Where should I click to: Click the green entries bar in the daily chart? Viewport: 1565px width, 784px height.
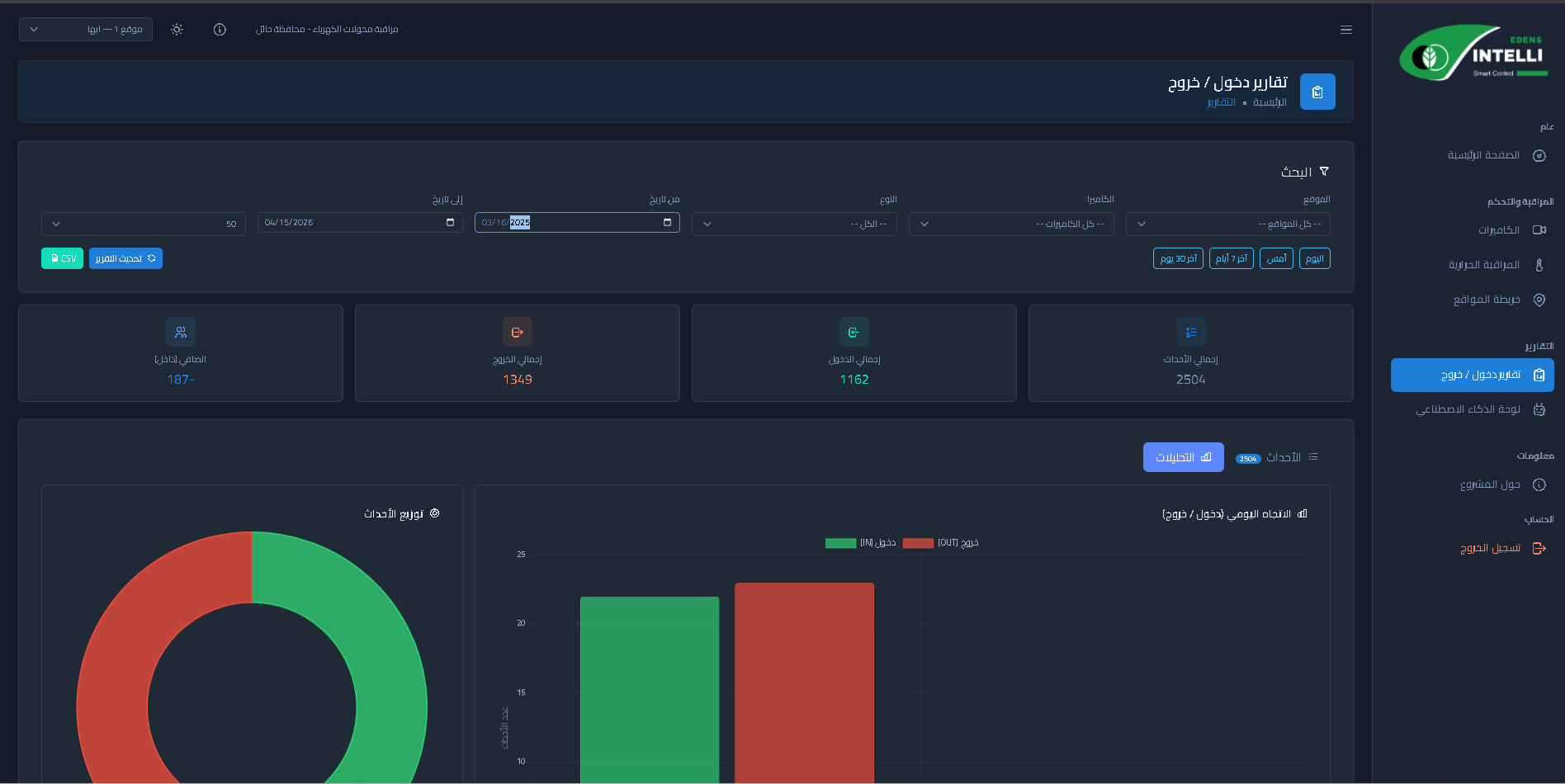click(650, 690)
